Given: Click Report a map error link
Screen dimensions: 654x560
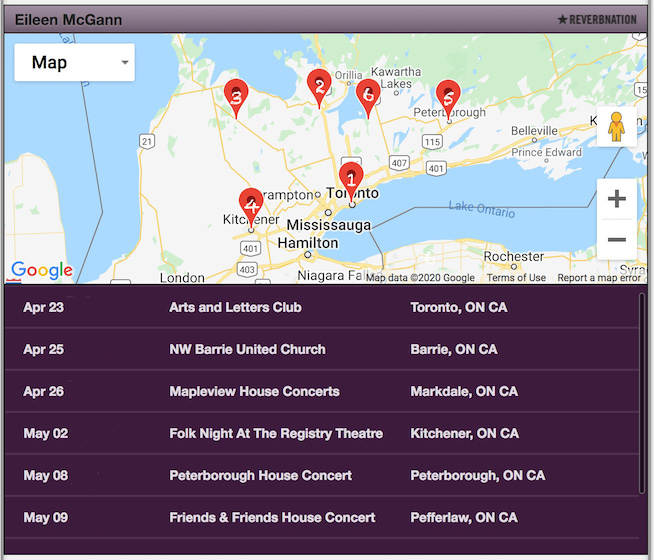Looking at the screenshot, I should (599, 278).
